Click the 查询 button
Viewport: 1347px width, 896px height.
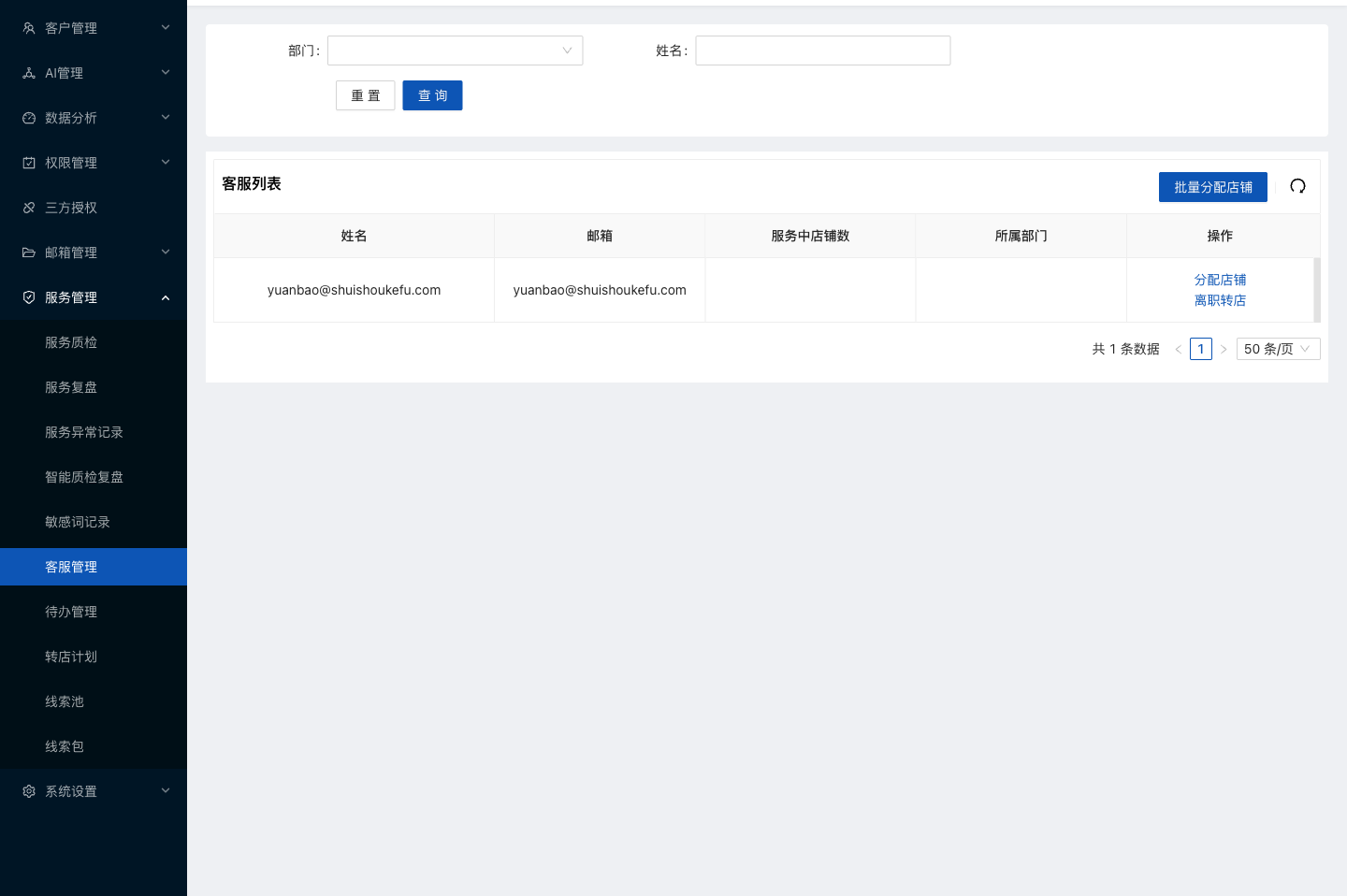point(432,95)
